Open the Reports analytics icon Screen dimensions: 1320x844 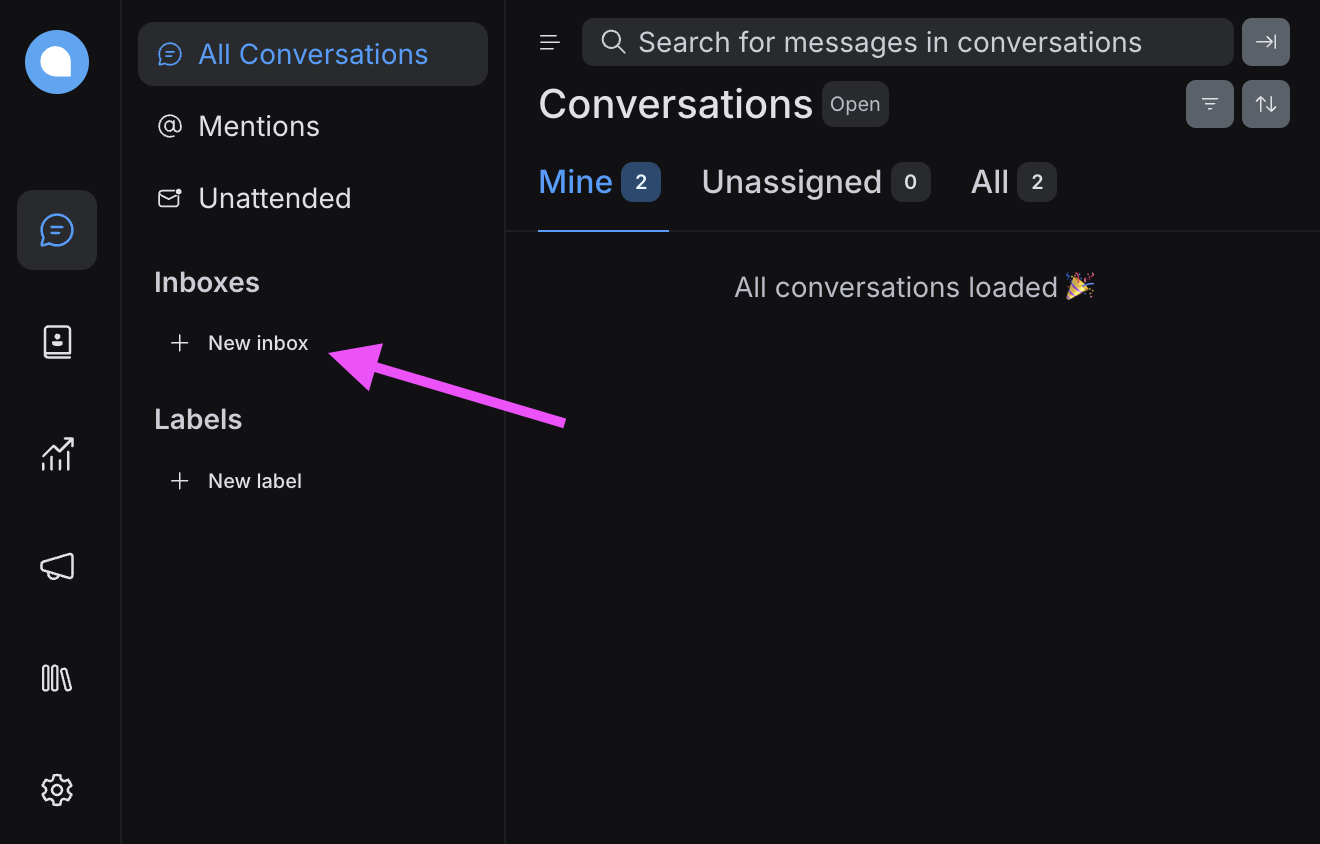point(57,454)
